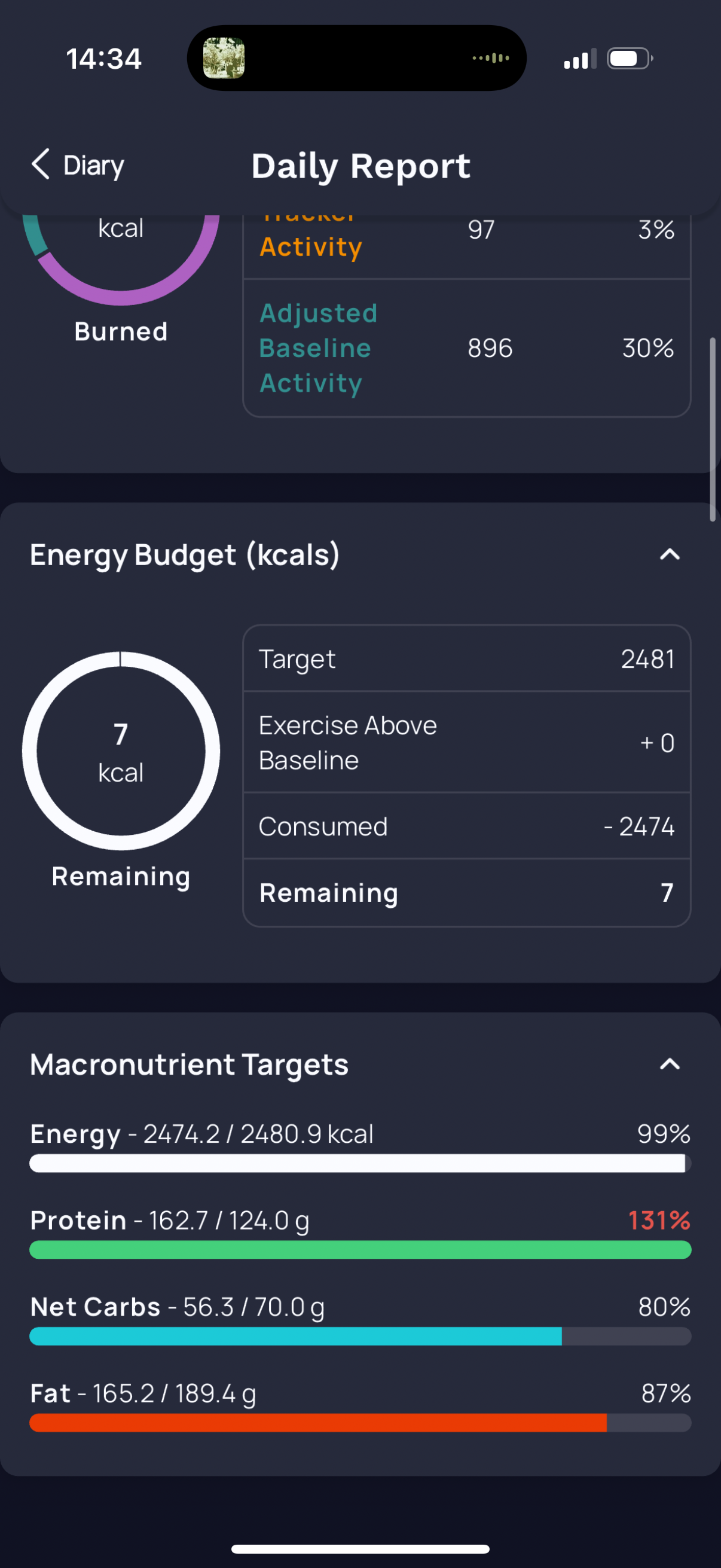Tap the Remaining kcal ring chart
This screenshot has height=1568, width=721.
121,751
